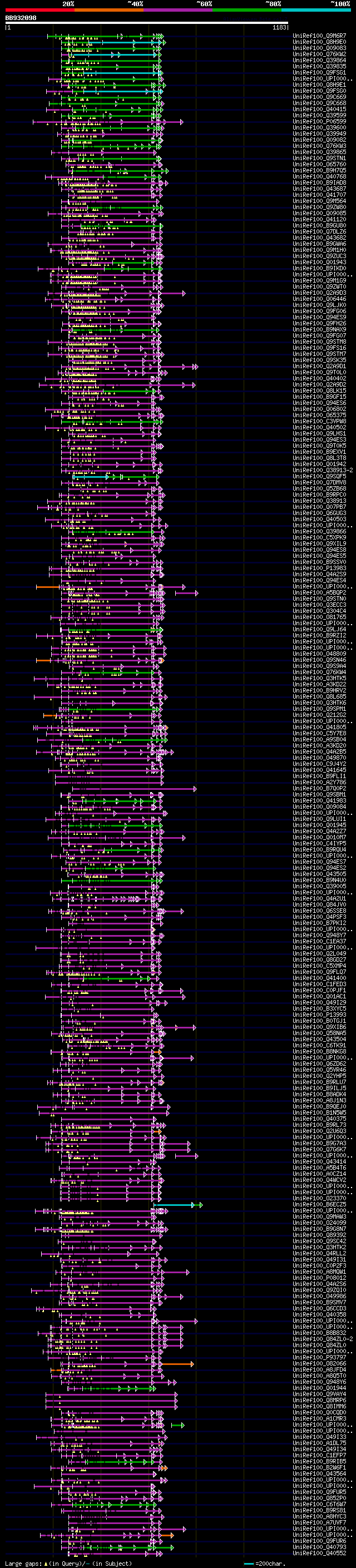The width and height of the screenshot is (356, 1568).
Task: Select hit UniRef100_Q76KW2
Action: click(x=319, y=54)
